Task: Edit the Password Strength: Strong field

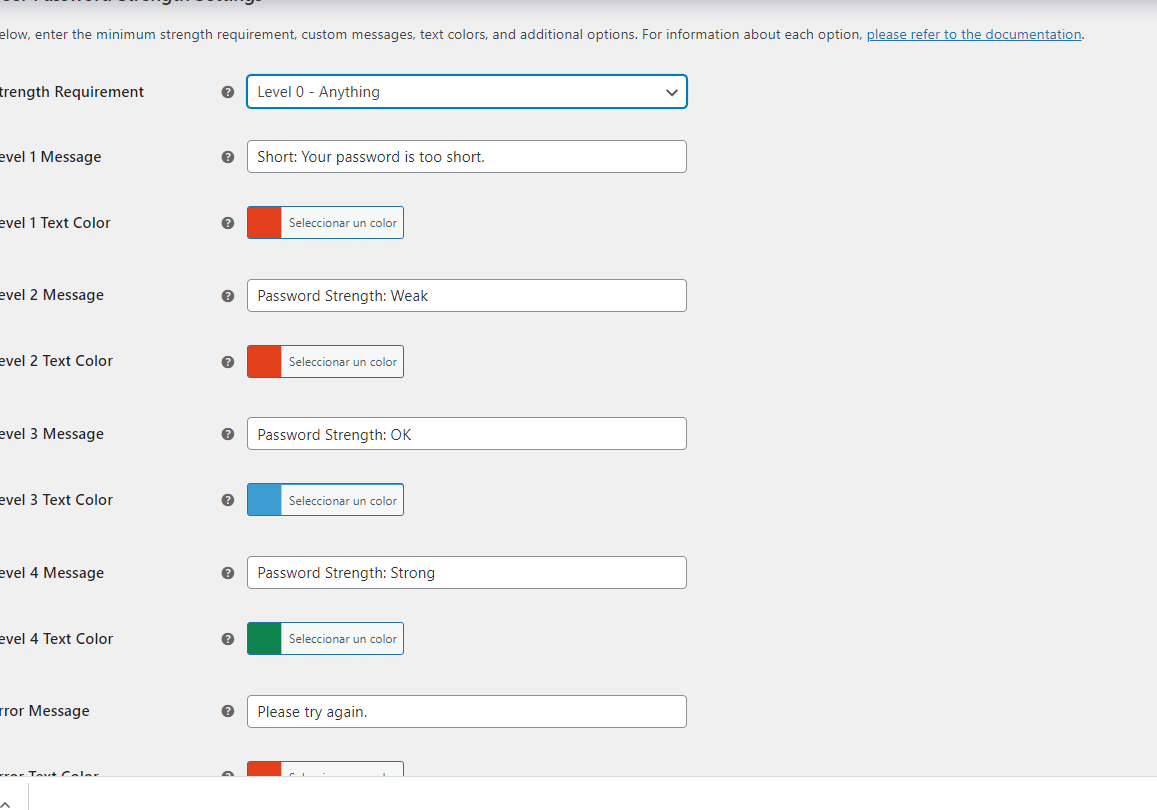Action: (x=467, y=572)
